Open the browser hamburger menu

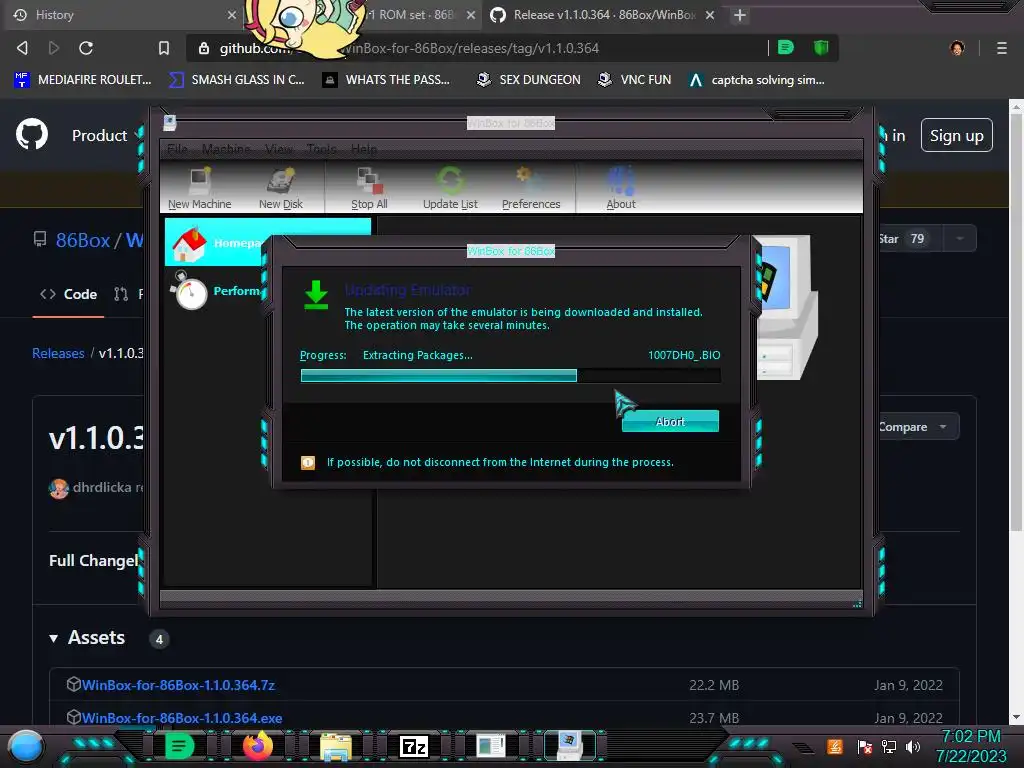tap(1002, 48)
